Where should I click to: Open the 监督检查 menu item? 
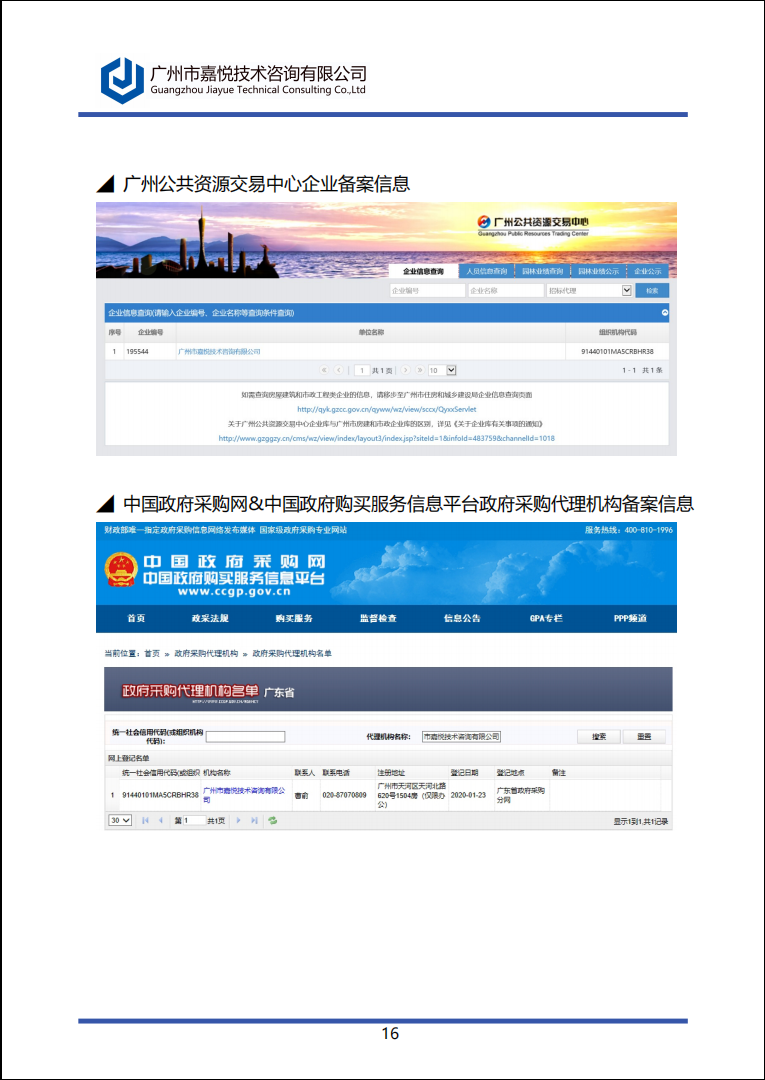pyautogui.click(x=378, y=619)
